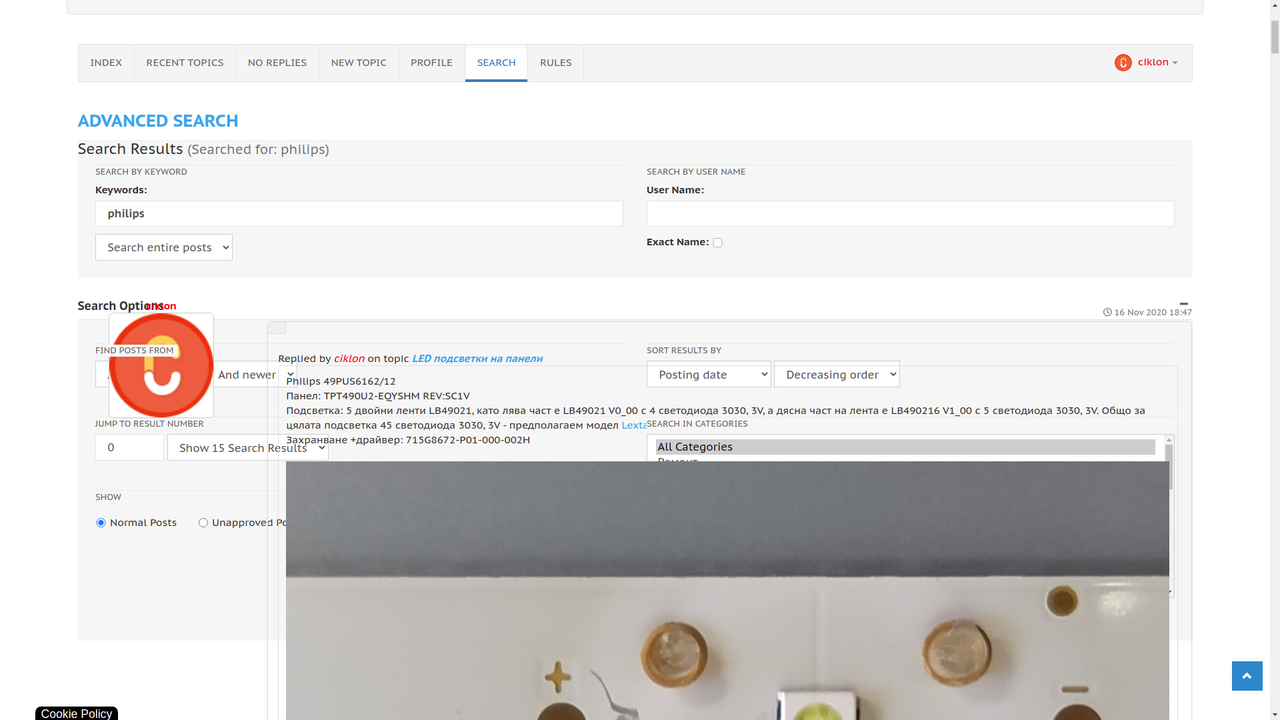This screenshot has width=1280, height=720.
Task: Open the 'Search entire posts' dropdown
Action: (164, 247)
